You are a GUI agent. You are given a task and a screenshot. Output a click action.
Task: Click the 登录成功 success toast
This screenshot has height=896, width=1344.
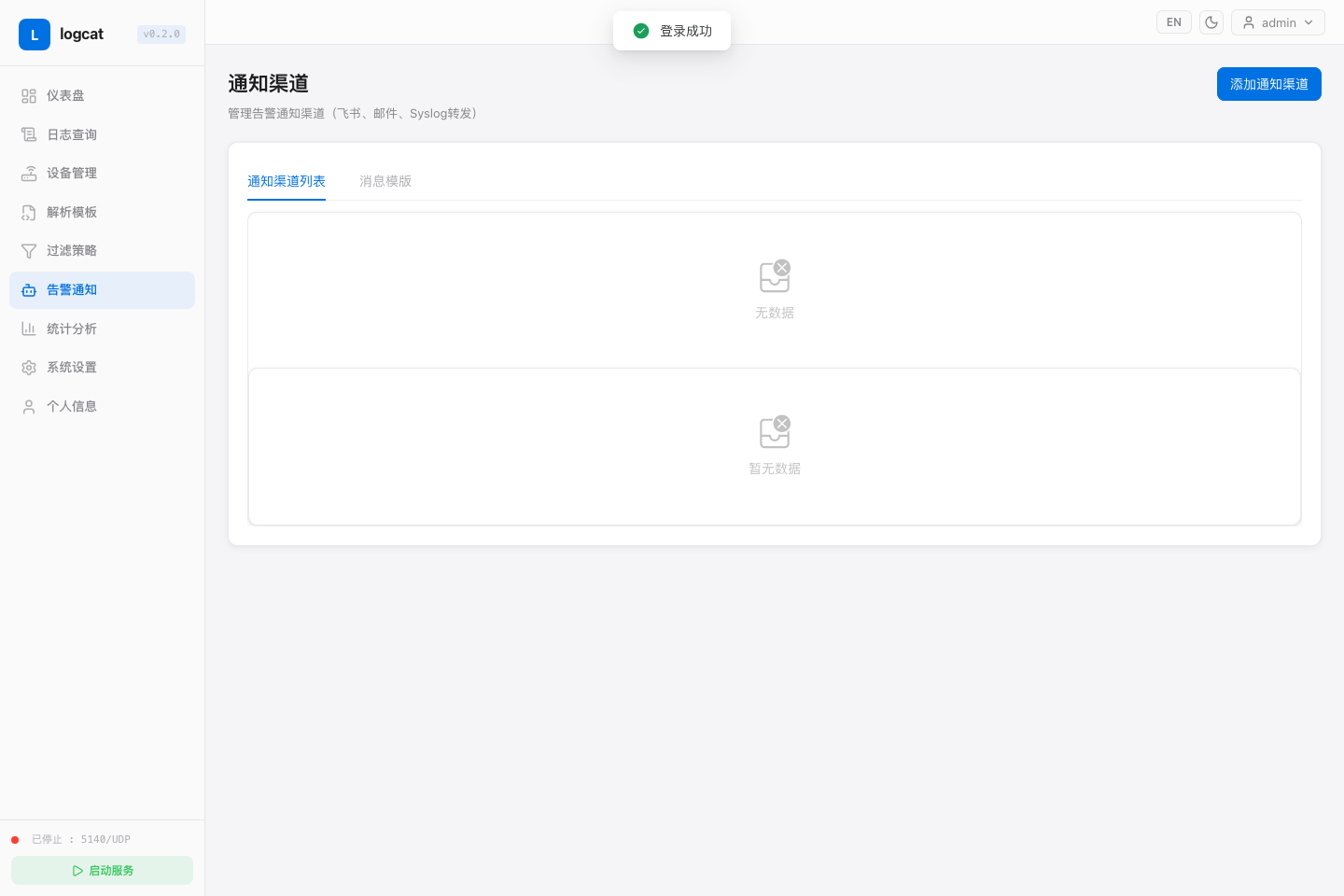tap(672, 31)
